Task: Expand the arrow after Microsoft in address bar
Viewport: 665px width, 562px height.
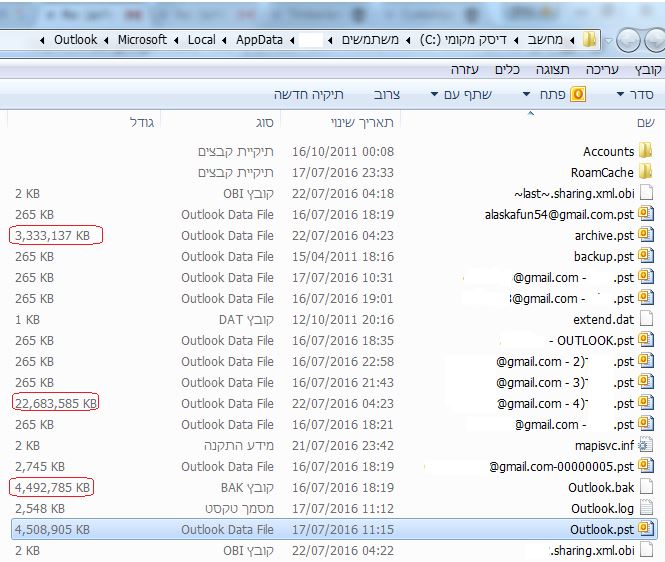Action: (x=106, y=40)
